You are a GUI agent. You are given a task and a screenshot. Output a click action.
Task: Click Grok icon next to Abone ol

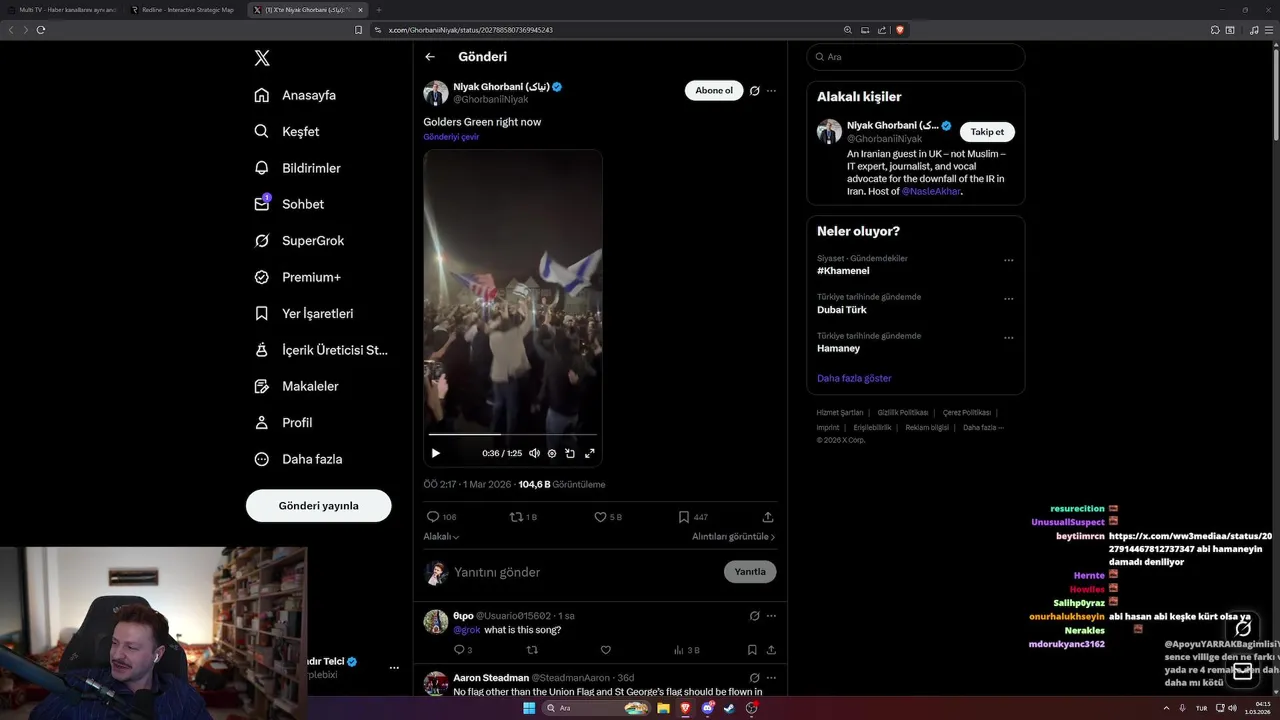pyautogui.click(x=755, y=90)
